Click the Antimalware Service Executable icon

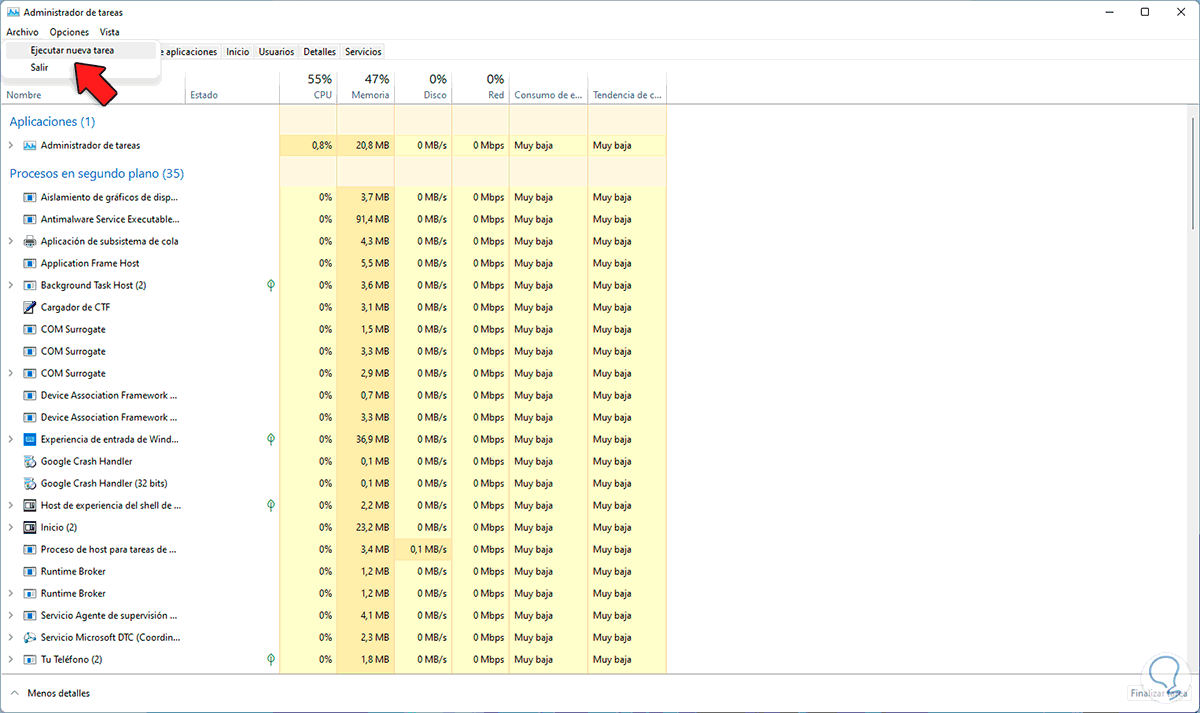click(x=30, y=219)
